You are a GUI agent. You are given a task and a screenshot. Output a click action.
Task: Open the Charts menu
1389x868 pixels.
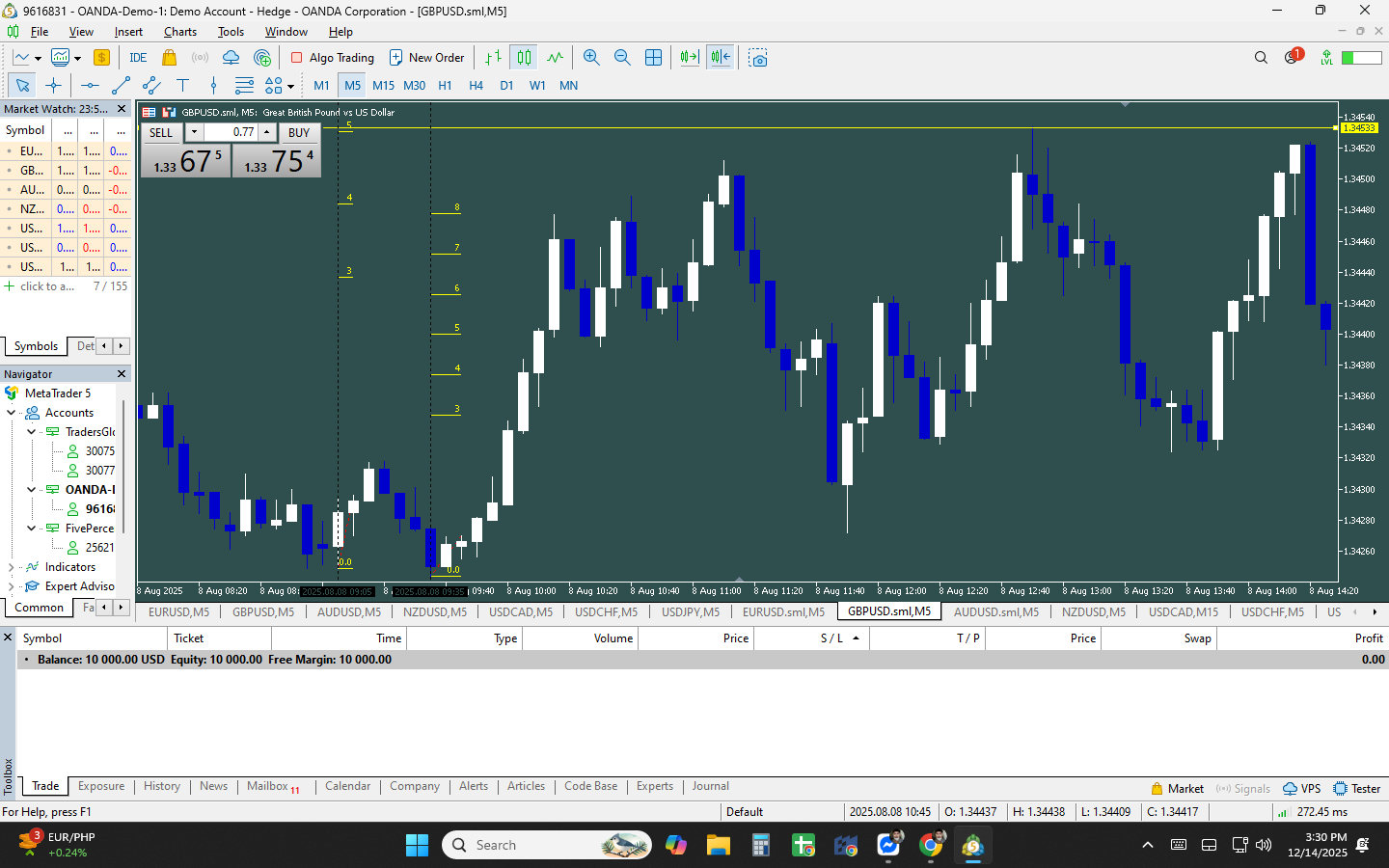(180, 32)
